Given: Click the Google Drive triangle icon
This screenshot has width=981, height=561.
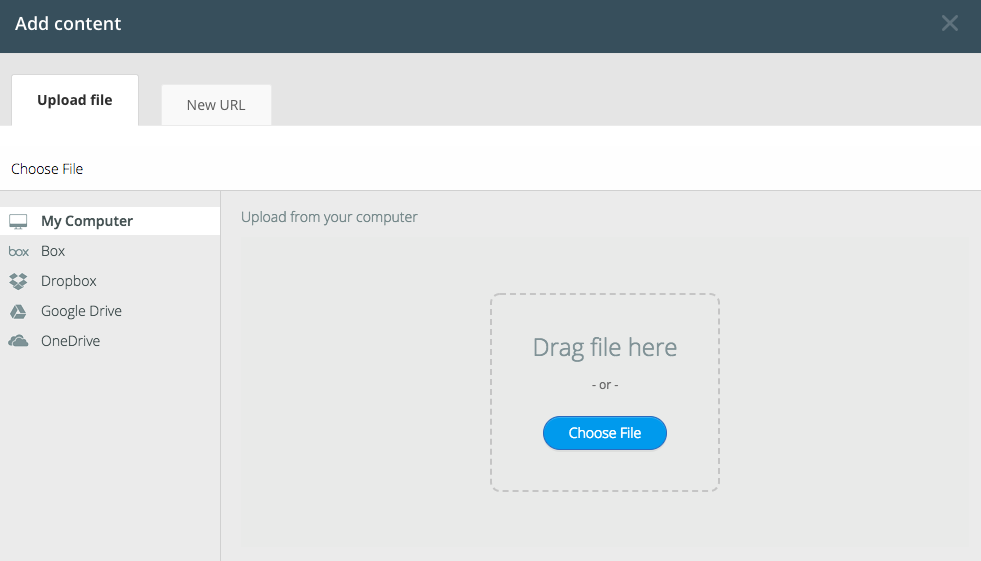Looking at the screenshot, I should click(18, 311).
